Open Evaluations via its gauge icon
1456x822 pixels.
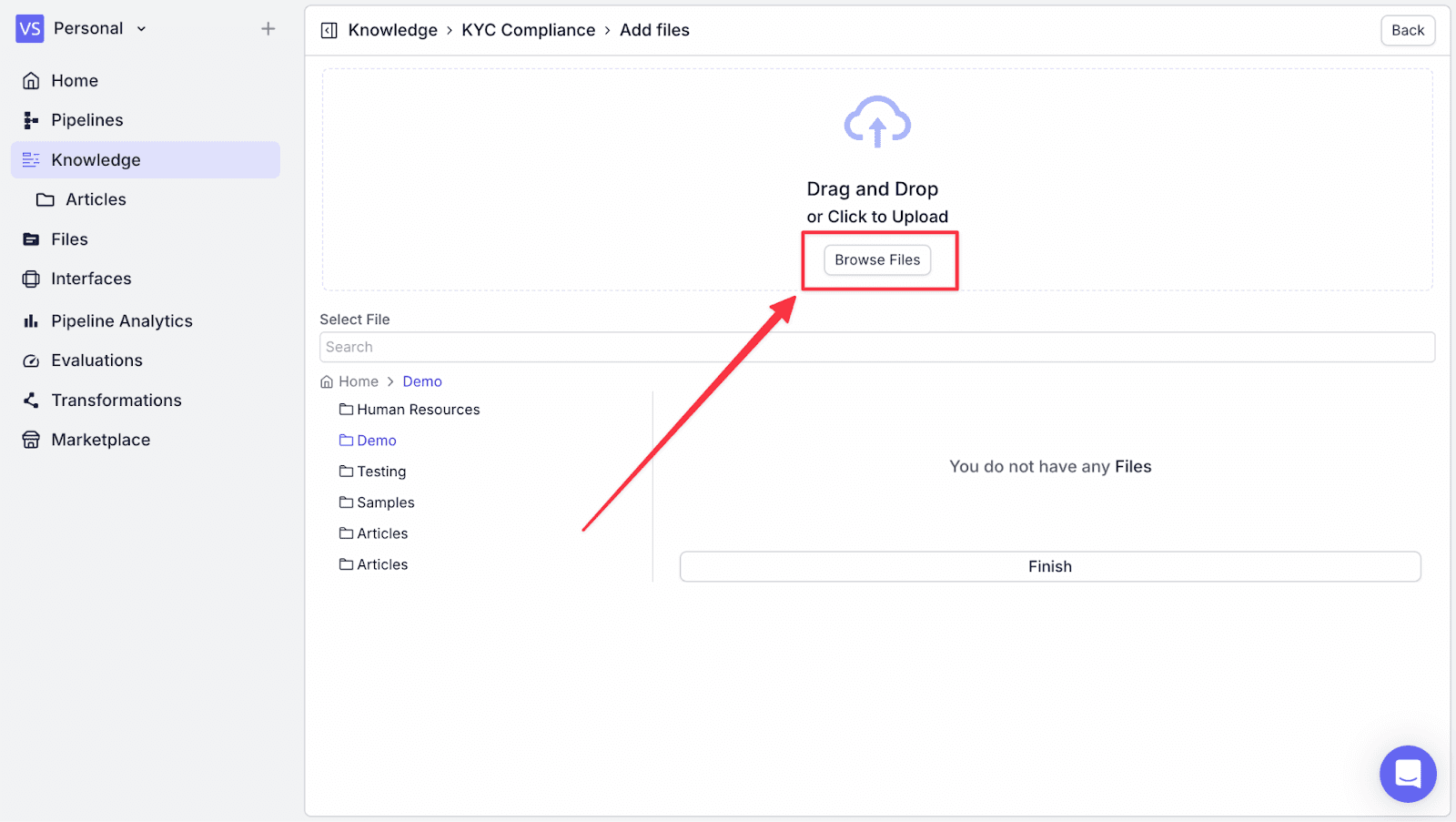tap(31, 360)
